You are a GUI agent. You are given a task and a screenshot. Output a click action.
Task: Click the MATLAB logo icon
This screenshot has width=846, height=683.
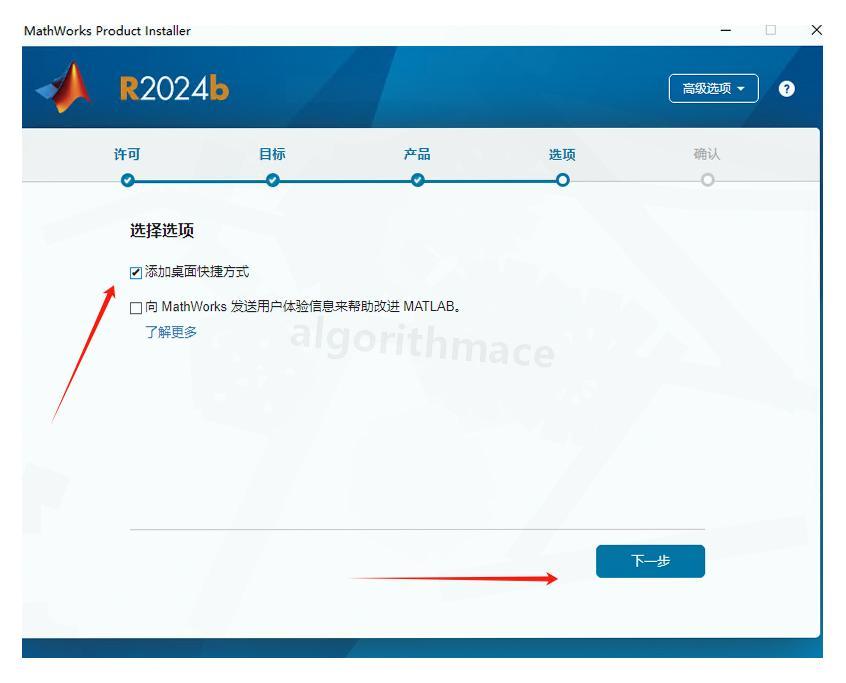64,88
